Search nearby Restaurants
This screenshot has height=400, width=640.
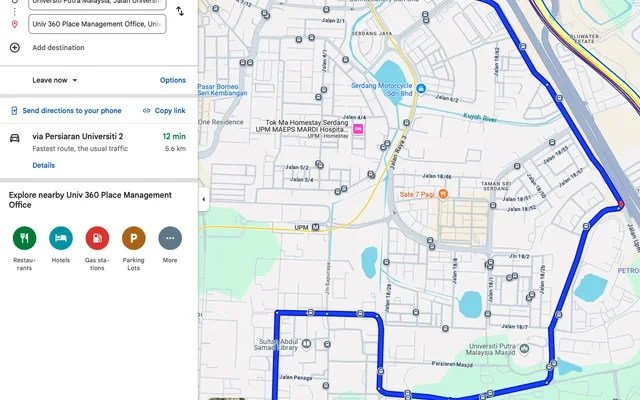(24, 238)
